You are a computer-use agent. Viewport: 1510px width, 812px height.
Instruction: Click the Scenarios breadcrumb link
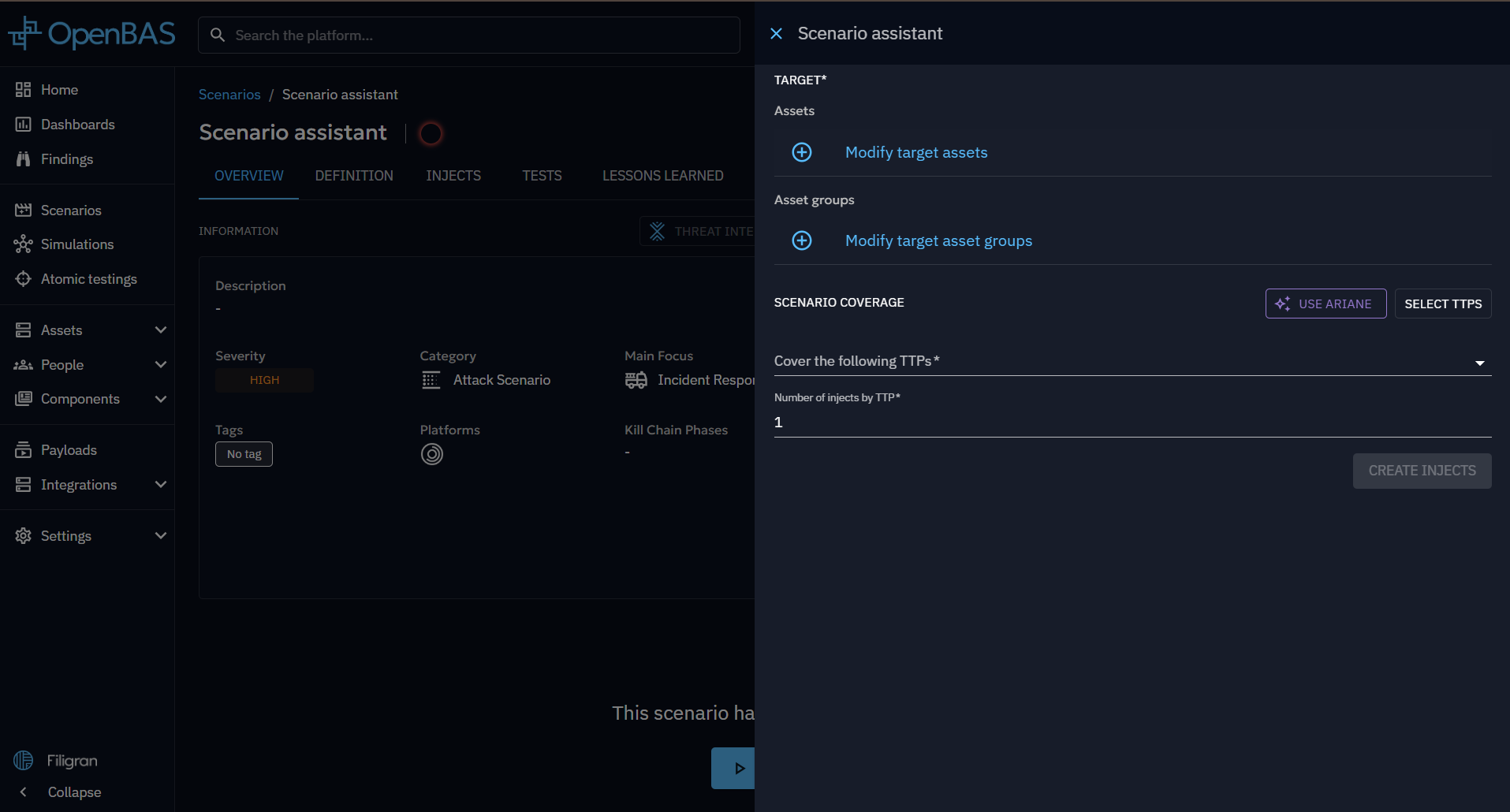[229, 95]
